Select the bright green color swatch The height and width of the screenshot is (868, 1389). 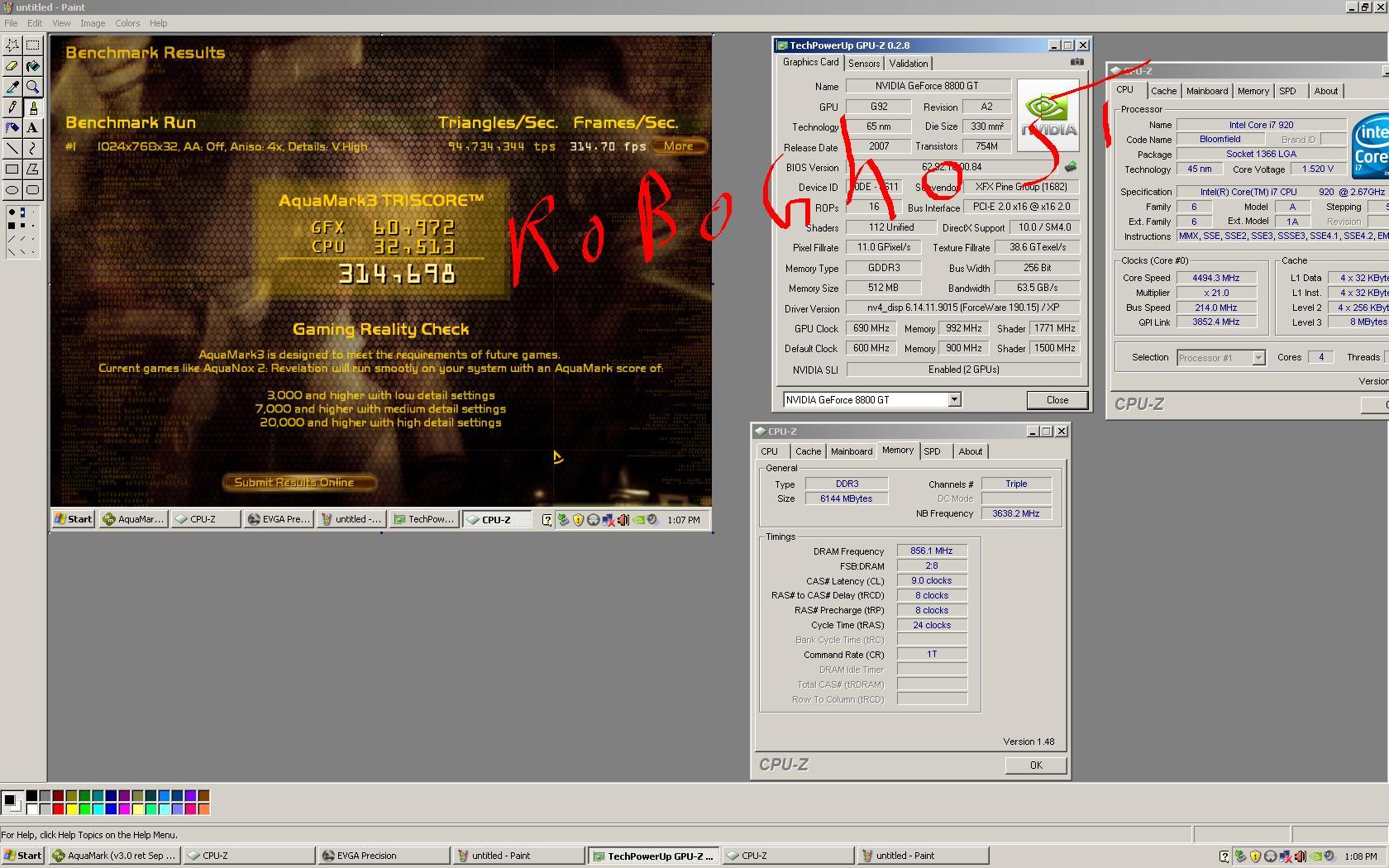point(84,808)
